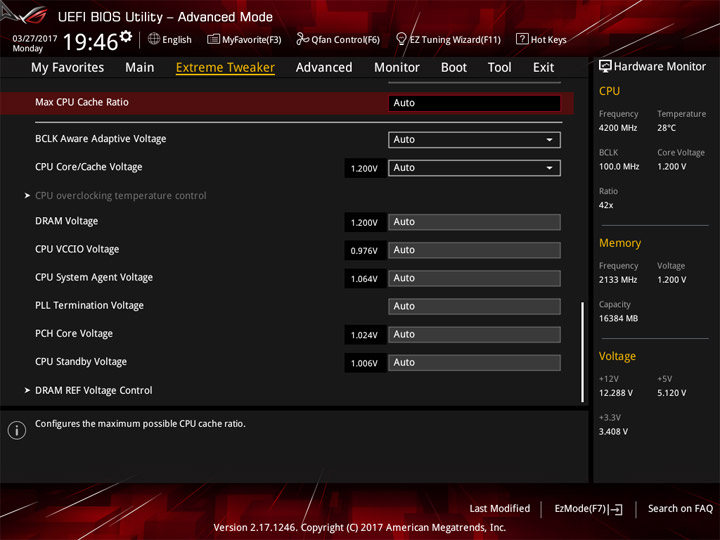This screenshot has height=540, width=720.
Task: Click Last Modified button
Action: click(500, 508)
